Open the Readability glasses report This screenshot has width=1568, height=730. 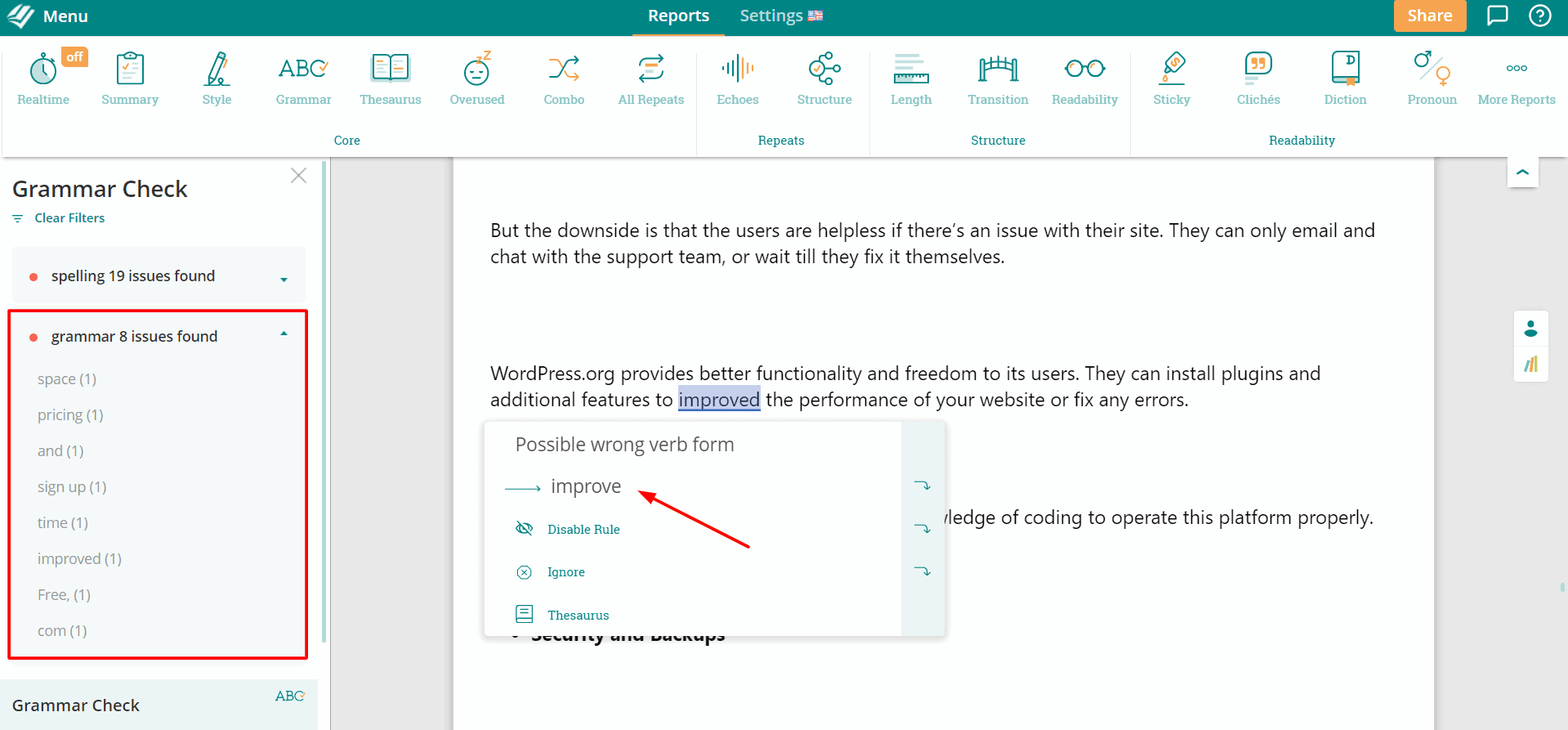point(1084,78)
